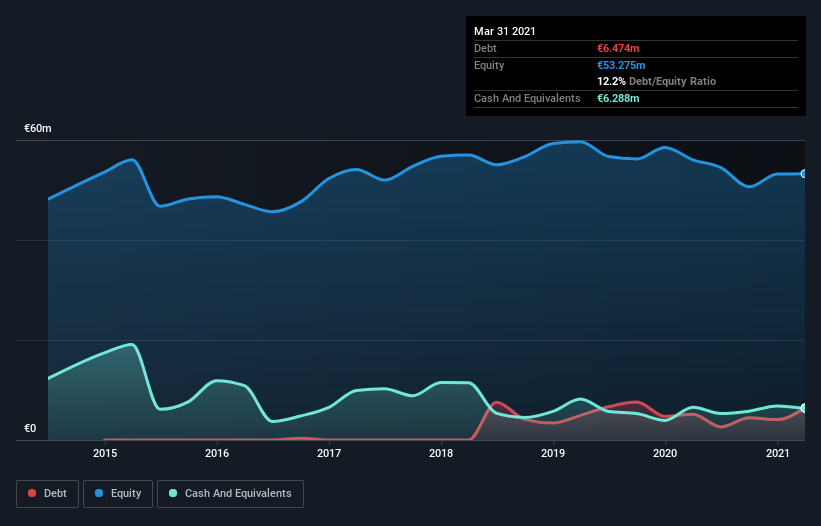Image resolution: width=821 pixels, height=526 pixels.
Task: Click the Equity line endpoint marker
Action: [x=804, y=174]
